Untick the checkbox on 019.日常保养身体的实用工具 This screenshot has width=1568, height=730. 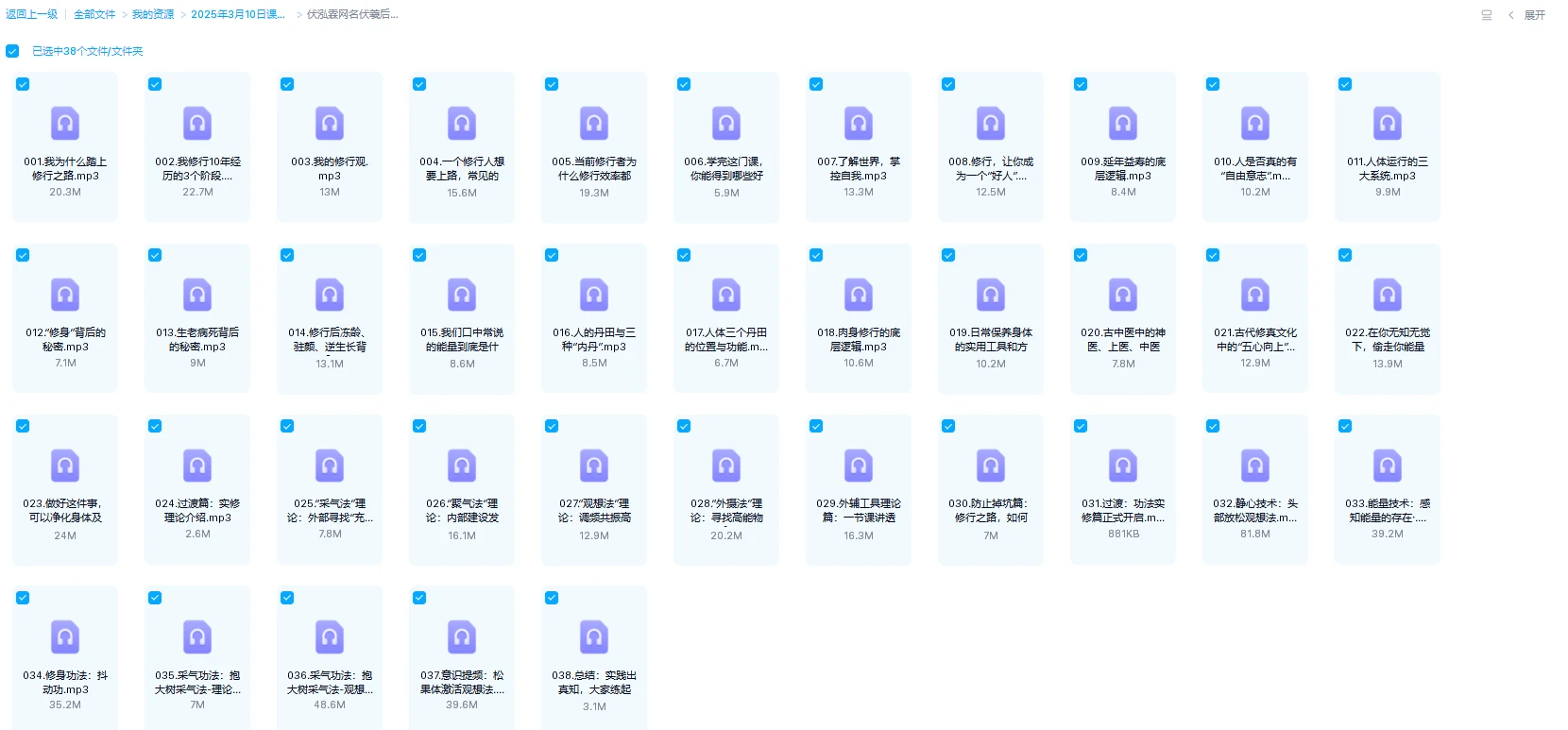[x=948, y=255]
